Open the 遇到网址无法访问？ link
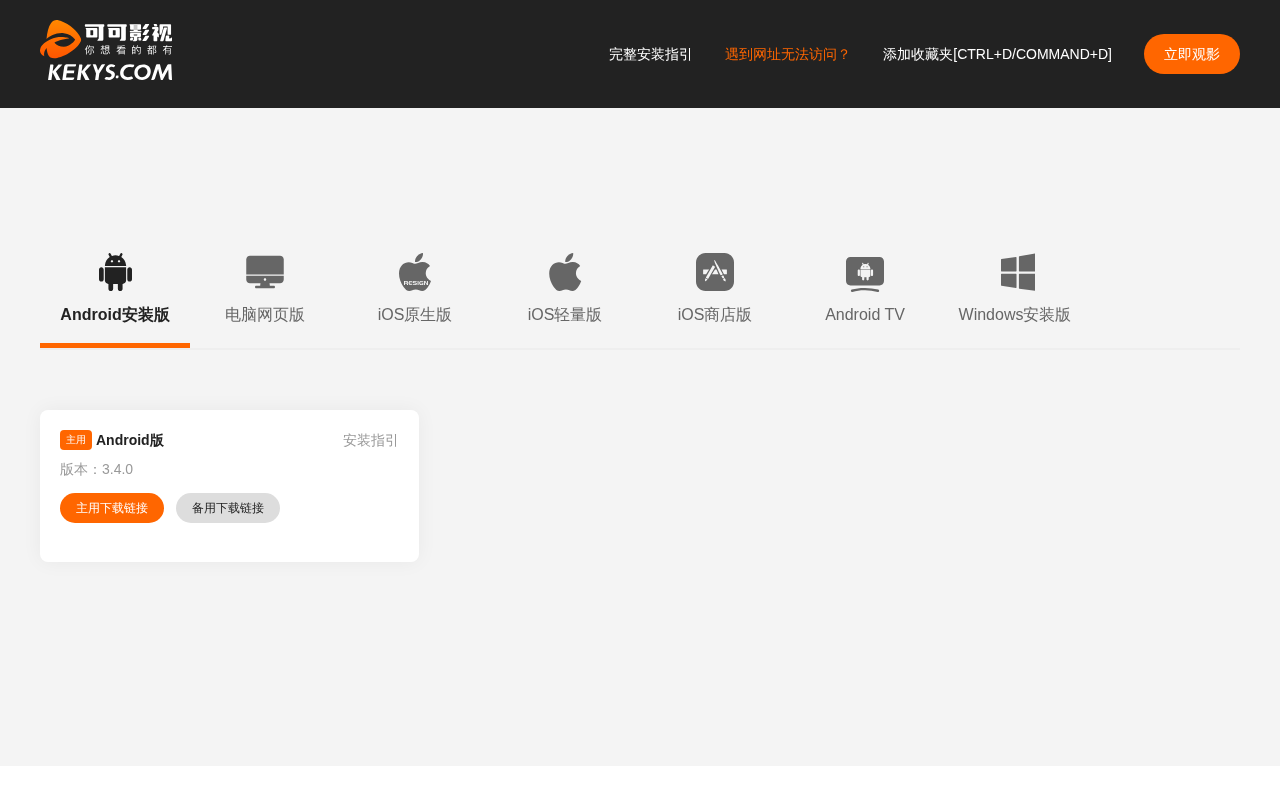Screen dimensions: 1280x800 pos(788,54)
